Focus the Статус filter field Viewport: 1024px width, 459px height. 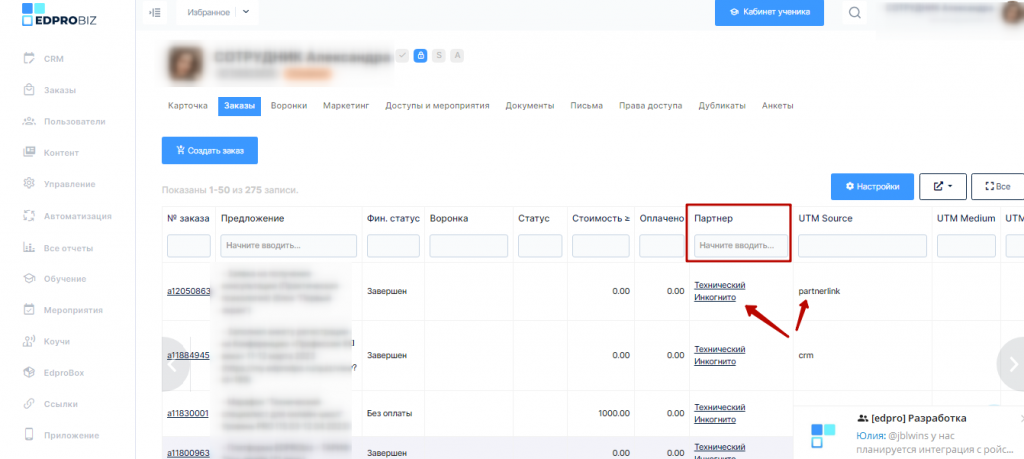[540, 246]
